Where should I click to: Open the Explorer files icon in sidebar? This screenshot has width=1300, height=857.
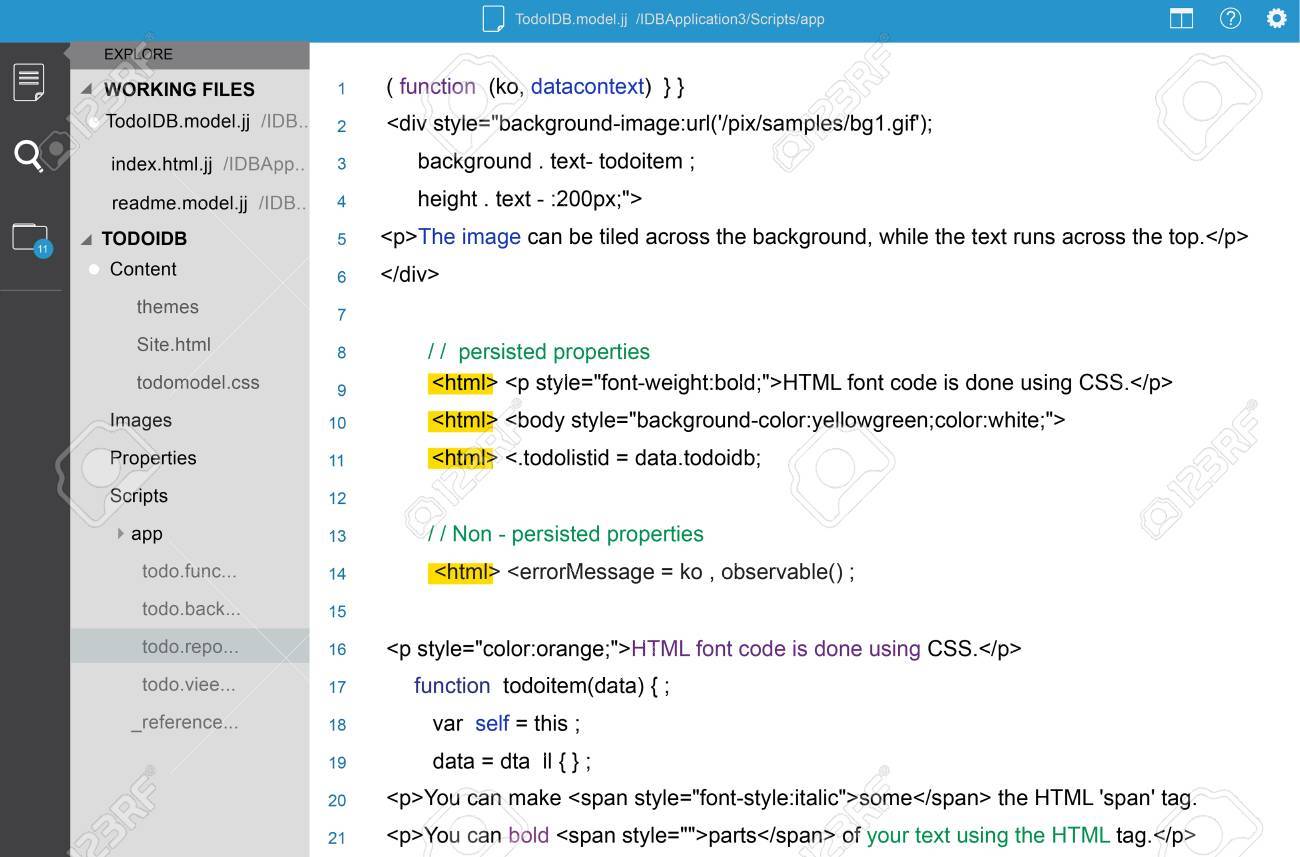28,82
